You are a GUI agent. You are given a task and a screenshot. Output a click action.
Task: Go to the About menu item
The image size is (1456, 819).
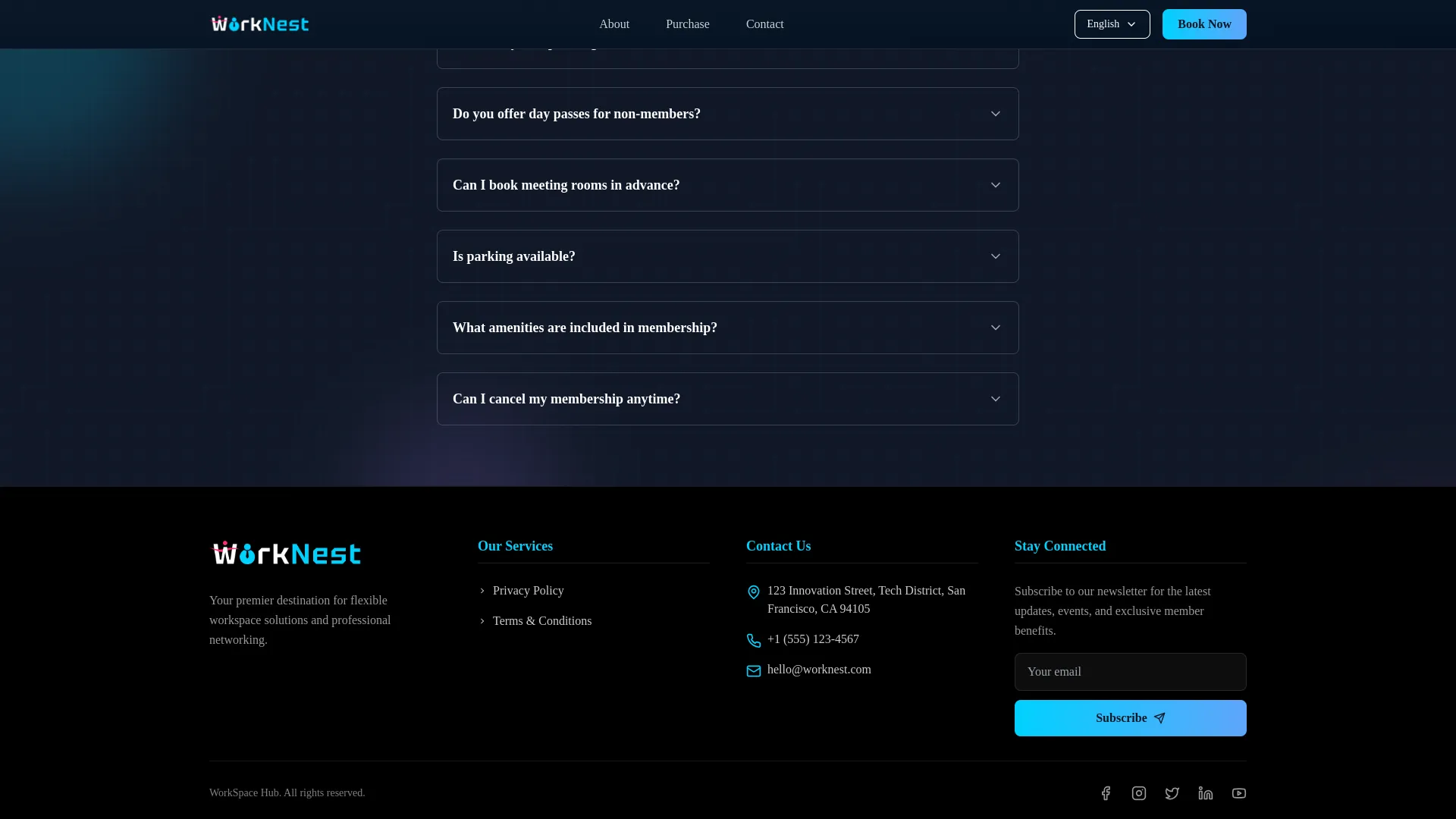[x=614, y=24]
